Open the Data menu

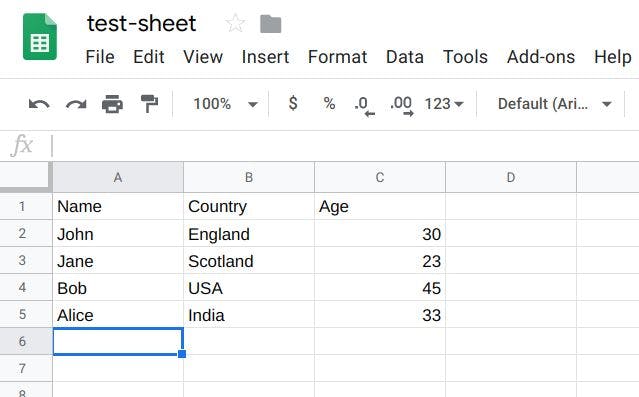point(405,57)
